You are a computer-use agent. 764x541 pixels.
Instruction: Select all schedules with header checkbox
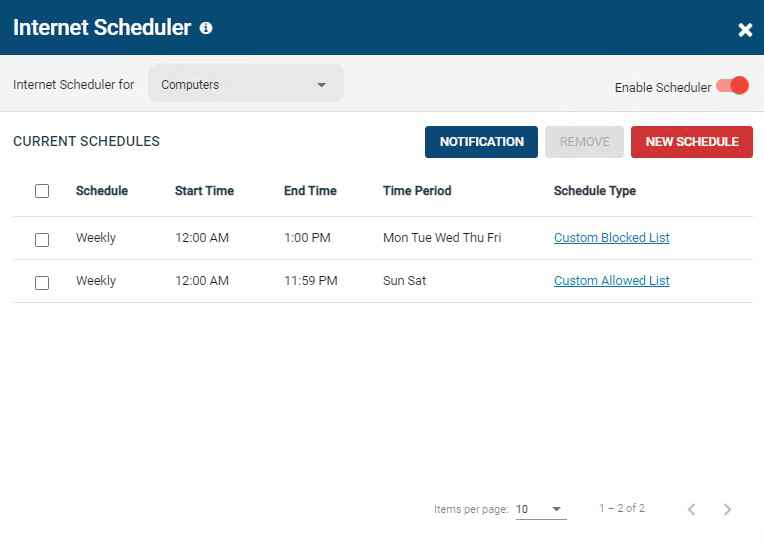click(42, 191)
